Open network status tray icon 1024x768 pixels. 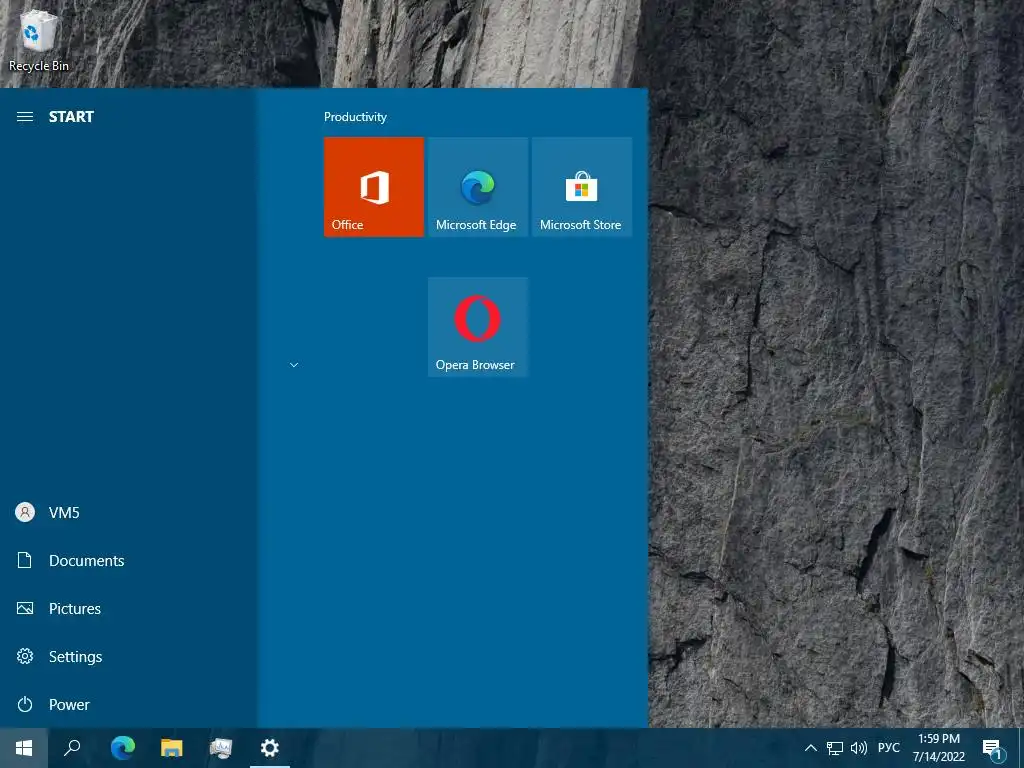point(835,748)
